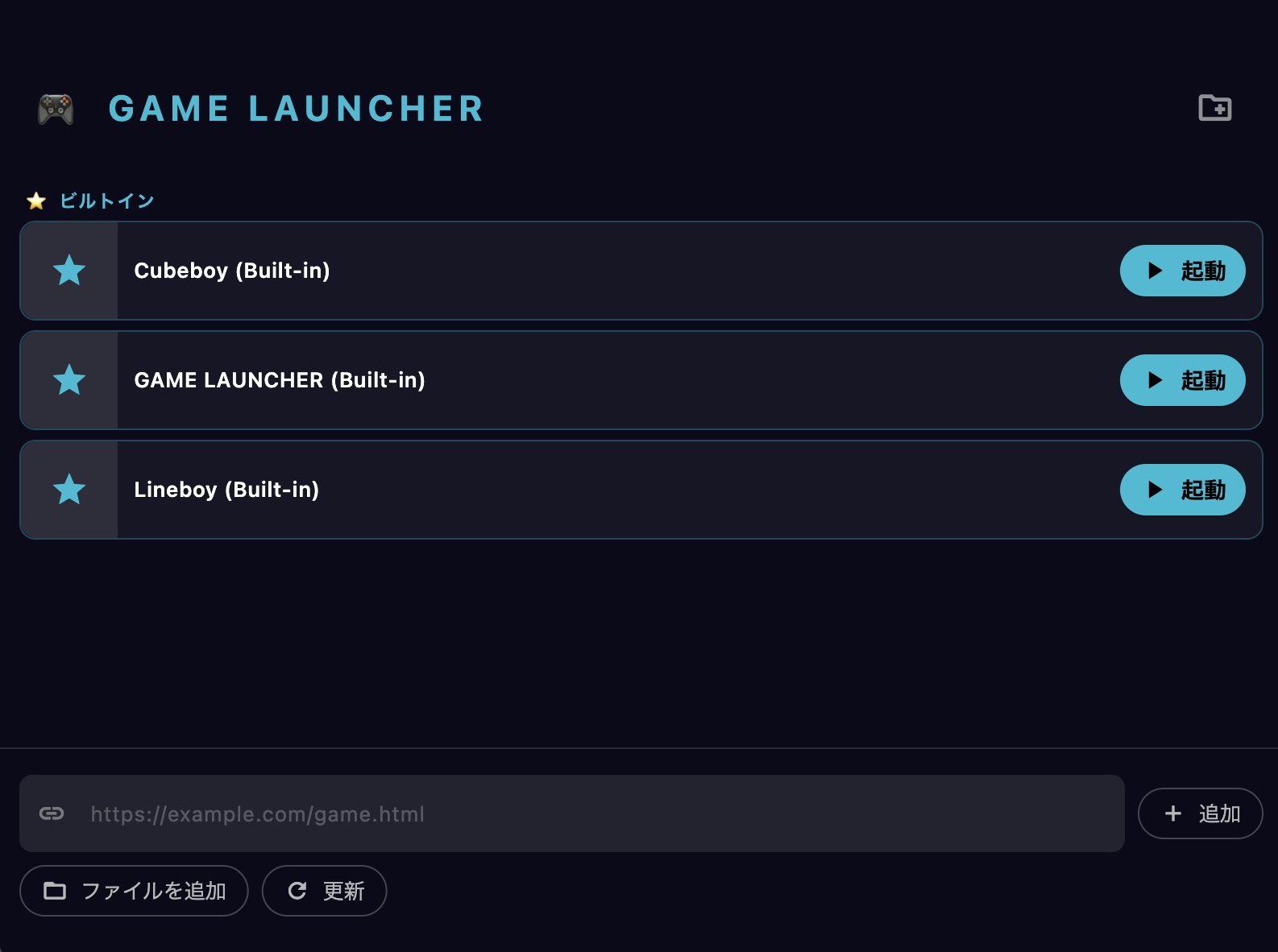This screenshot has width=1278, height=952.
Task: Click the yellow star beside ビルトイン
Action: tap(36, 201)
